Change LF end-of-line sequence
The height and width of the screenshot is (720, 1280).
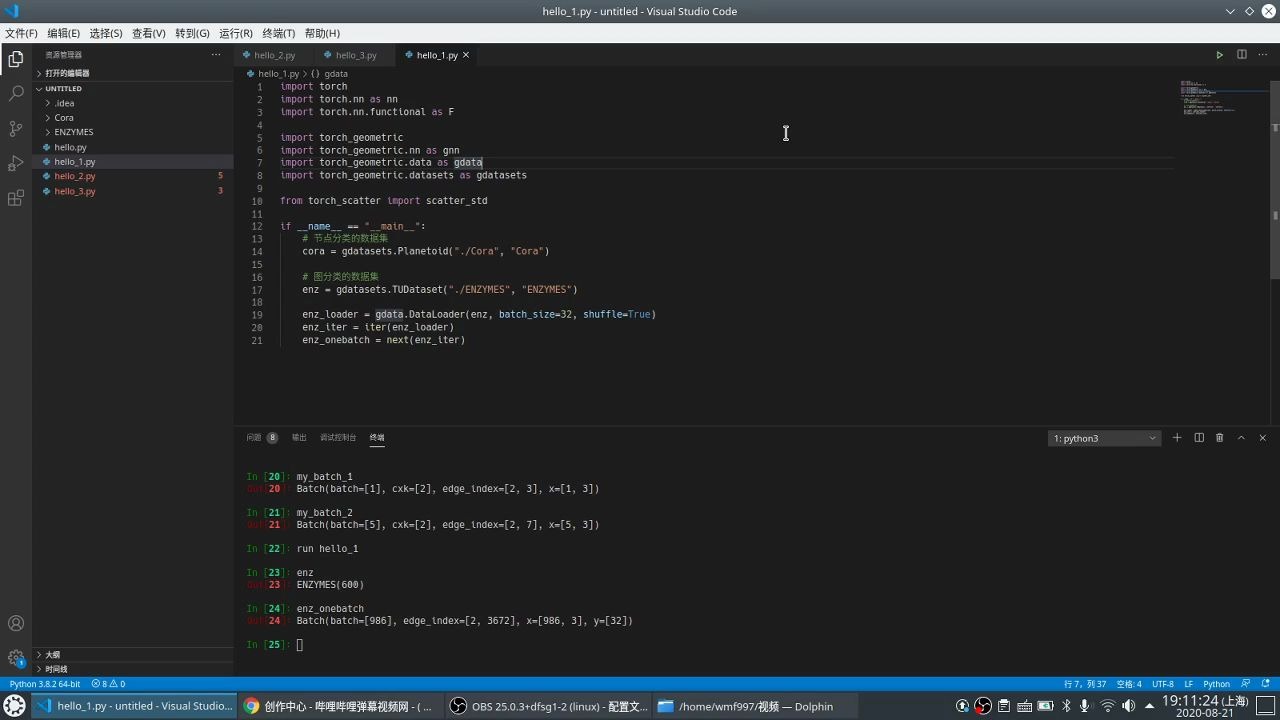1189,684
